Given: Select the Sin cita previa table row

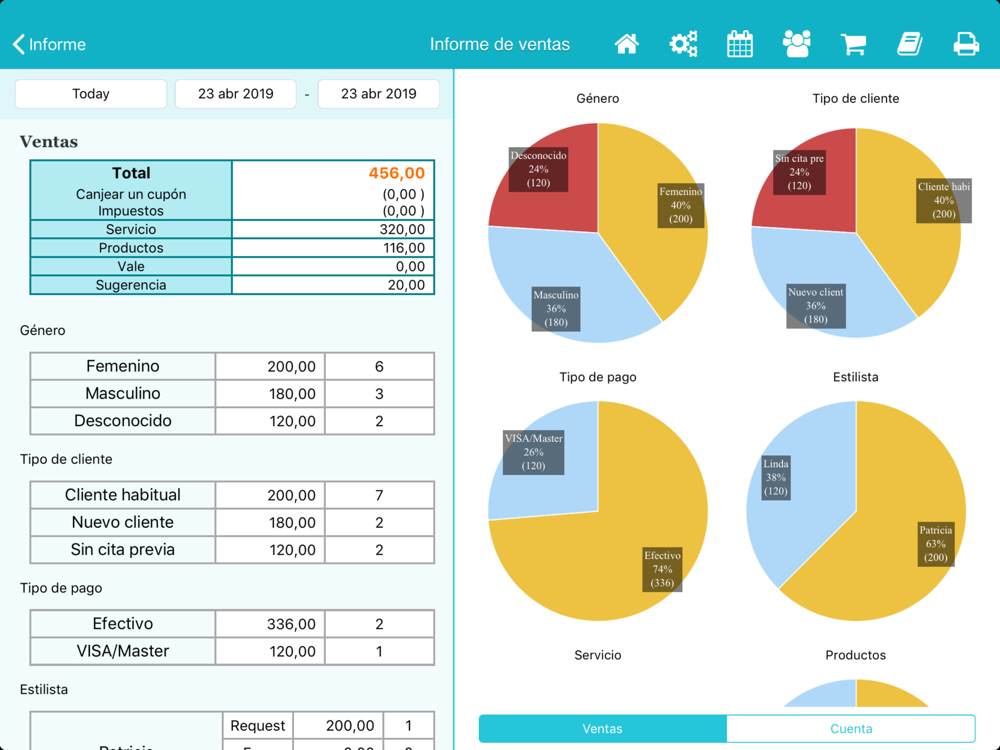Looking at the screenshot, I should [x=232, y=550].
